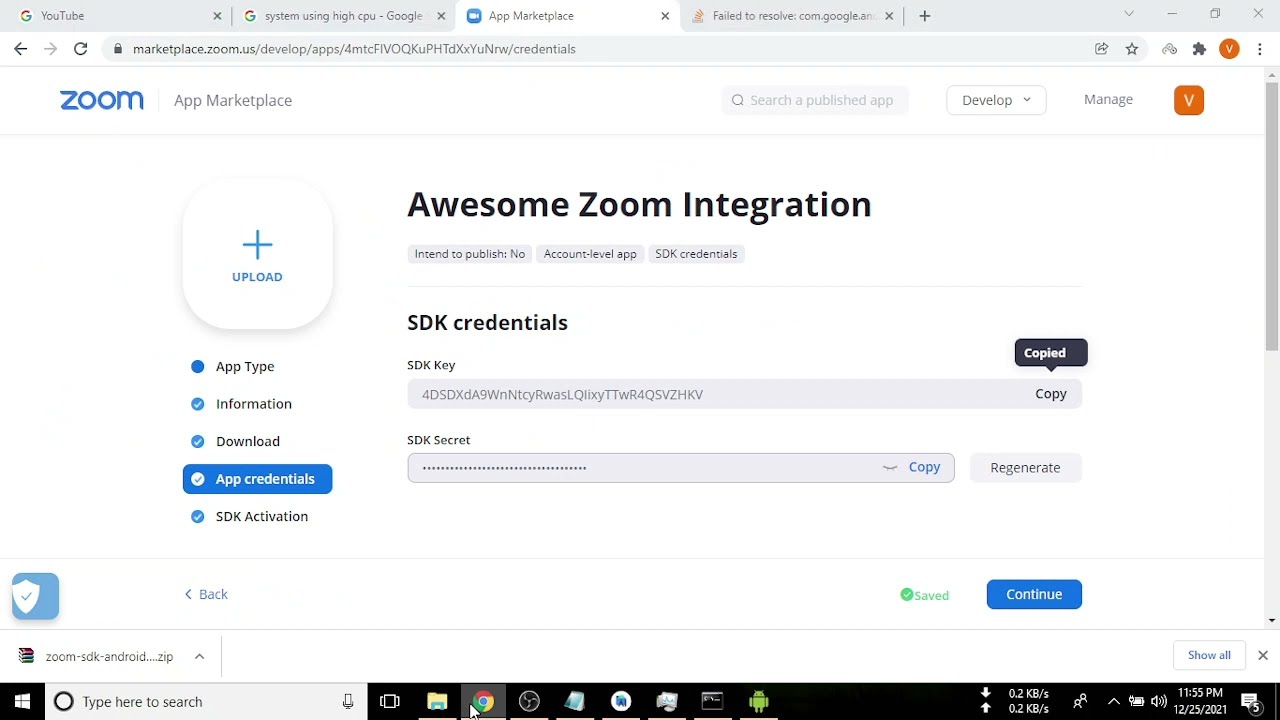
Task: Open OBS Studio from taskbar
Action: coord(529,702)
